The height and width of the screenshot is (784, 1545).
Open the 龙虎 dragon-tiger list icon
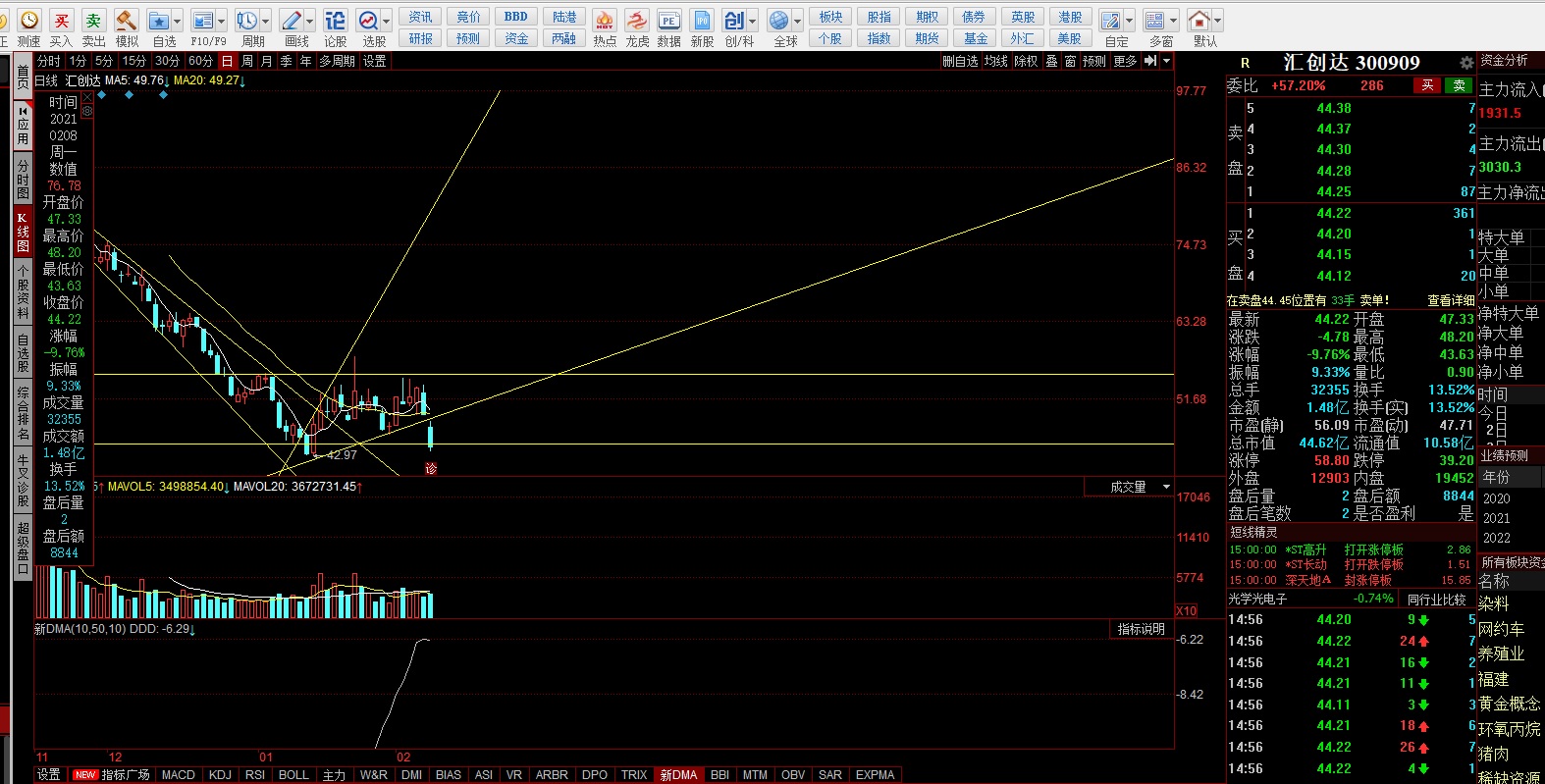coord(637,20)
